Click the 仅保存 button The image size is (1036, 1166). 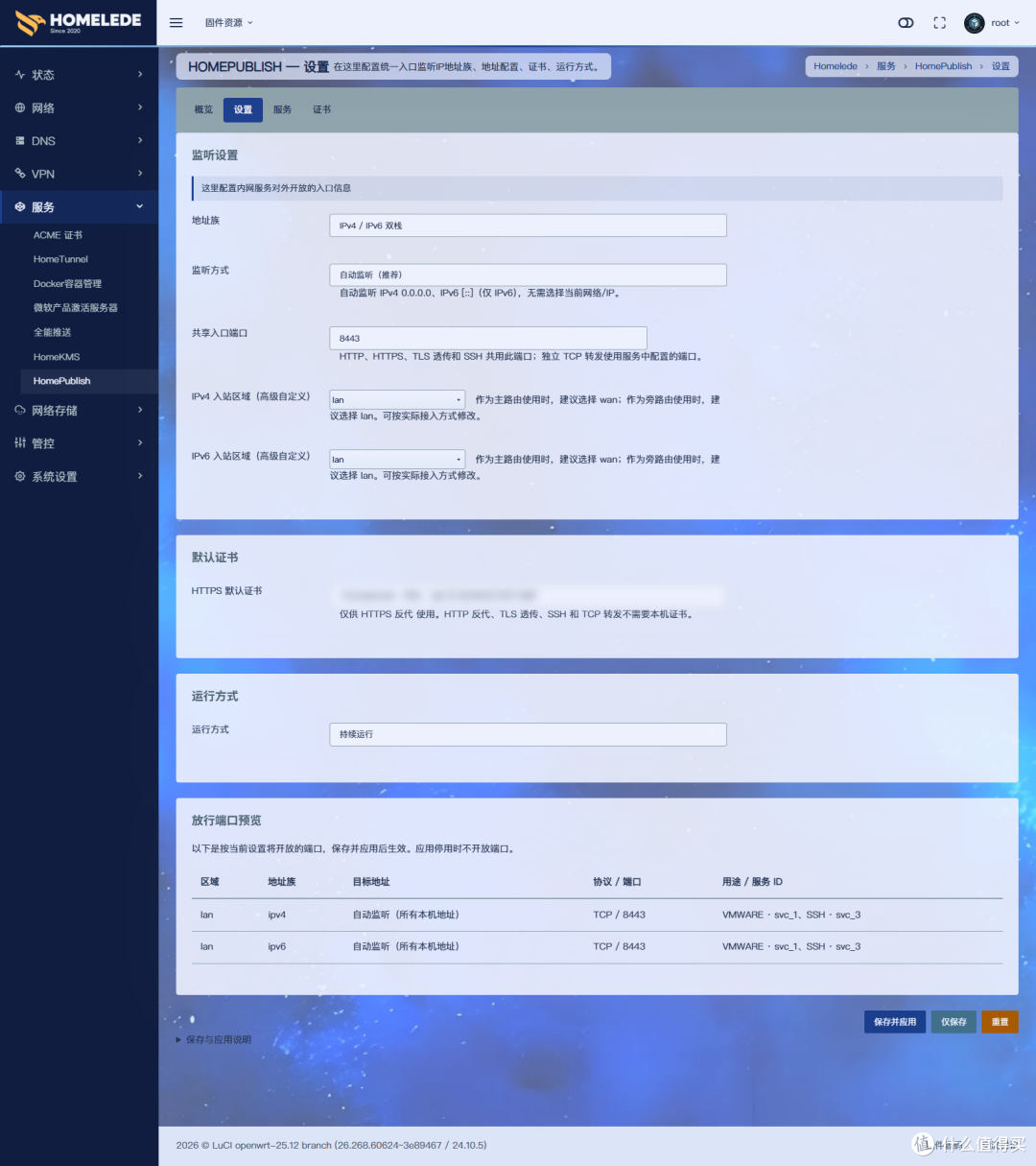coord(954,1022)
